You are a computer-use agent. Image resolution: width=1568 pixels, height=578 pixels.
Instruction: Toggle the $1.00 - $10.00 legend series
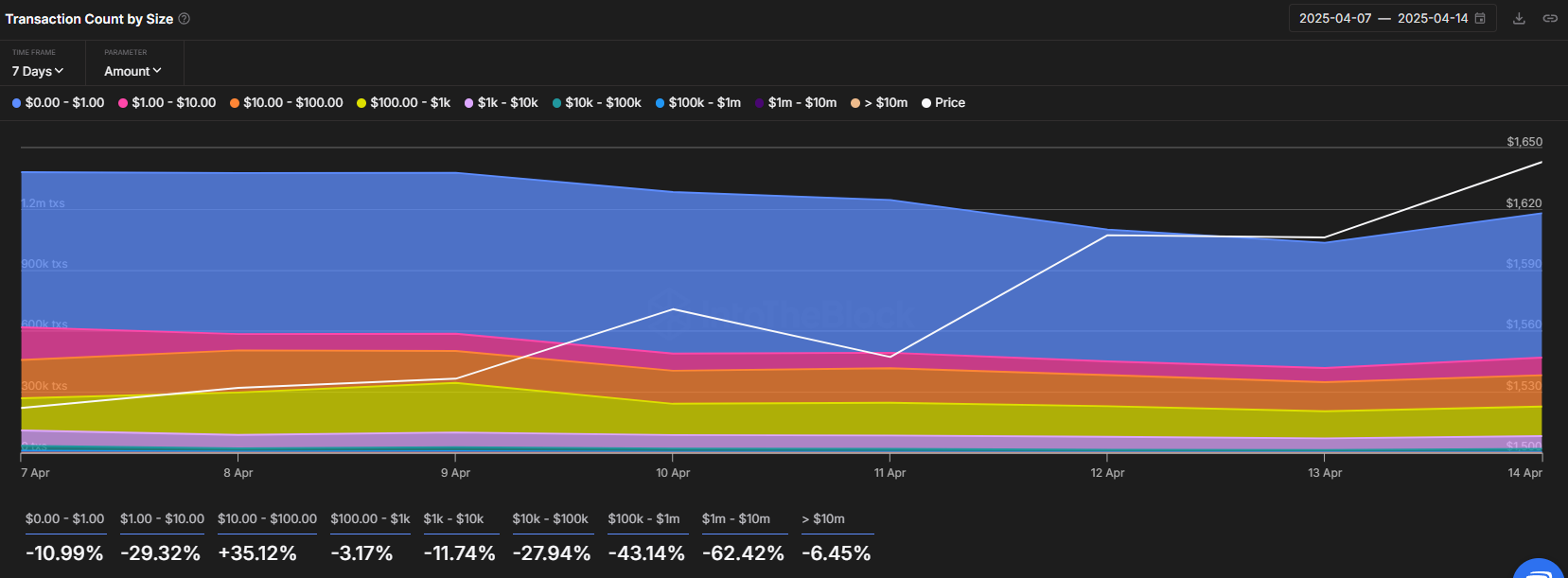tap(167, 103)
